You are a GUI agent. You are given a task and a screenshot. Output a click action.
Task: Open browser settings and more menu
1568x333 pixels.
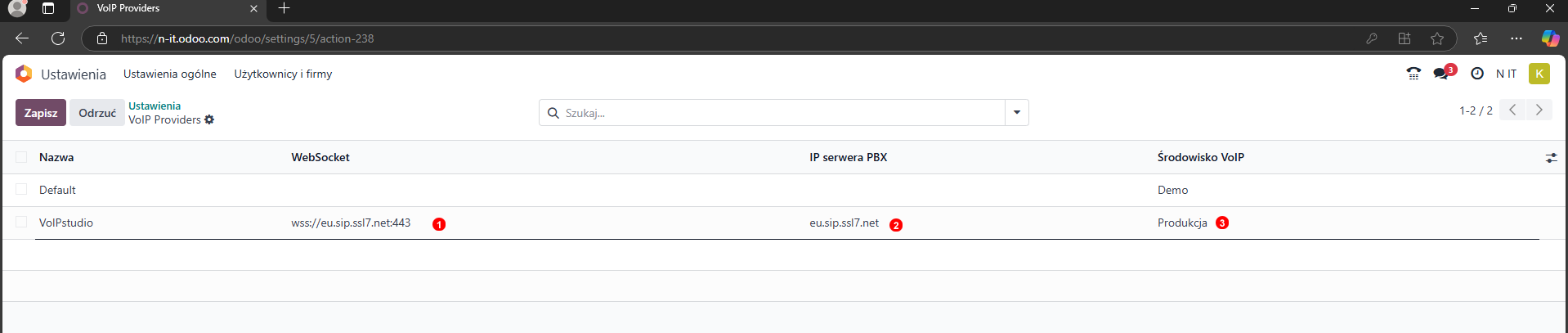(x=1516, y=38)
